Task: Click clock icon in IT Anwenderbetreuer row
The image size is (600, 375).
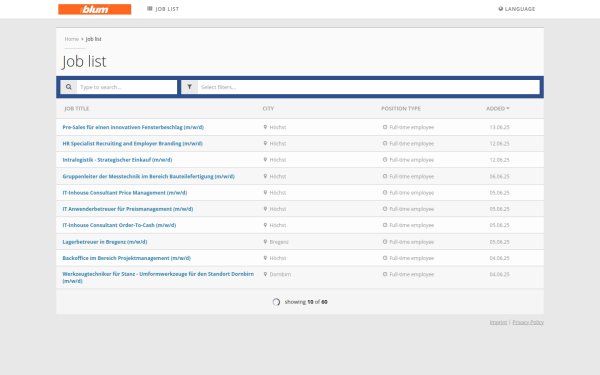Action: (x=385, y=209)
